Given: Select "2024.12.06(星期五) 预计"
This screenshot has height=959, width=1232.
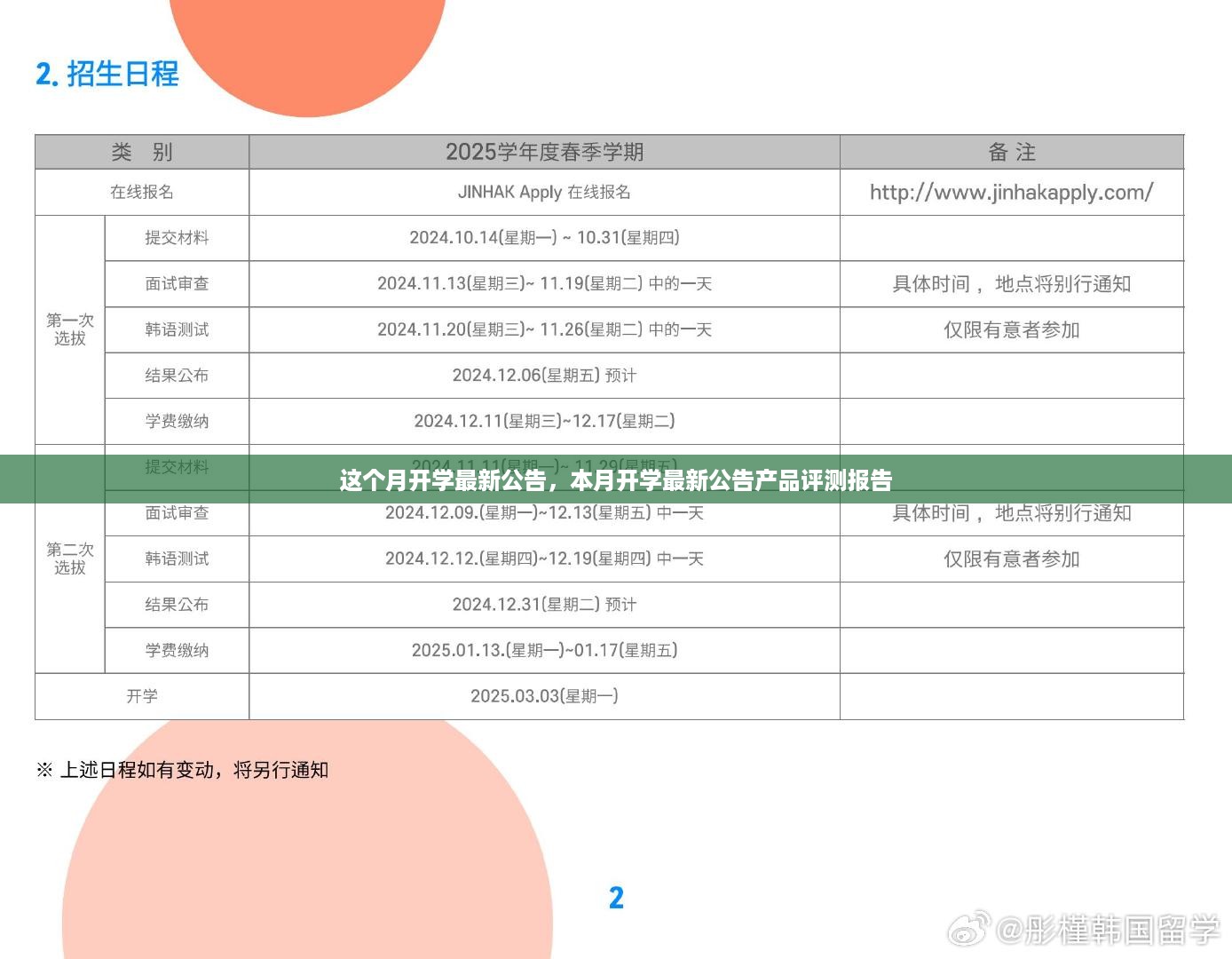Looking at the screenshot, I should point(544,376).
